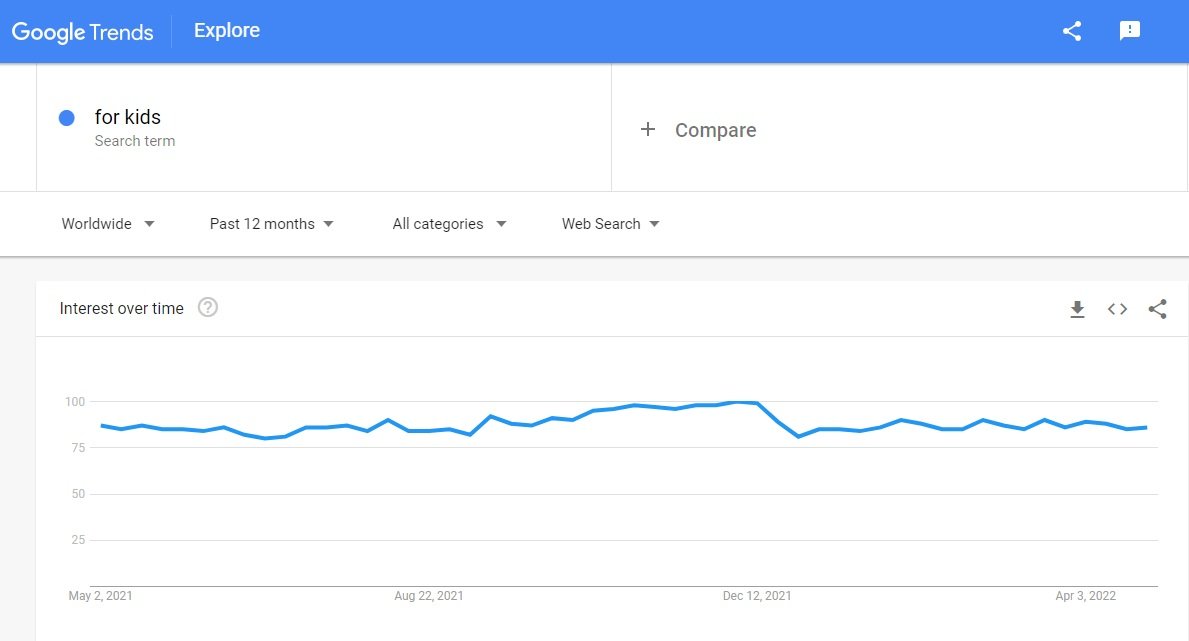The image size is (1189, 641).
Task: Share the Interest over time chart
Action: coord(1157,309)
